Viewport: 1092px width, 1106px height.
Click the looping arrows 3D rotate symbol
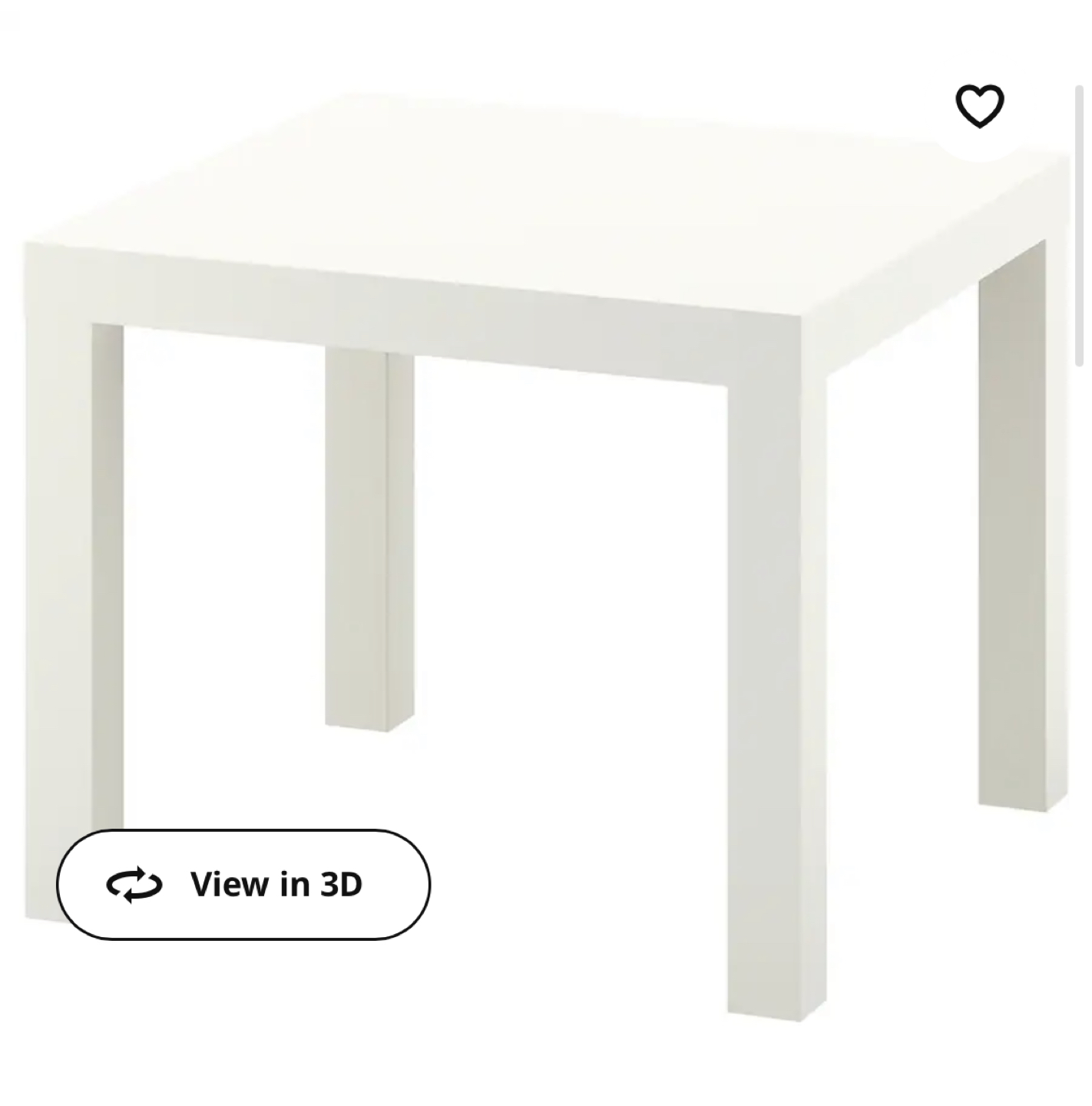pyautogui.click(x=134, y=885)
